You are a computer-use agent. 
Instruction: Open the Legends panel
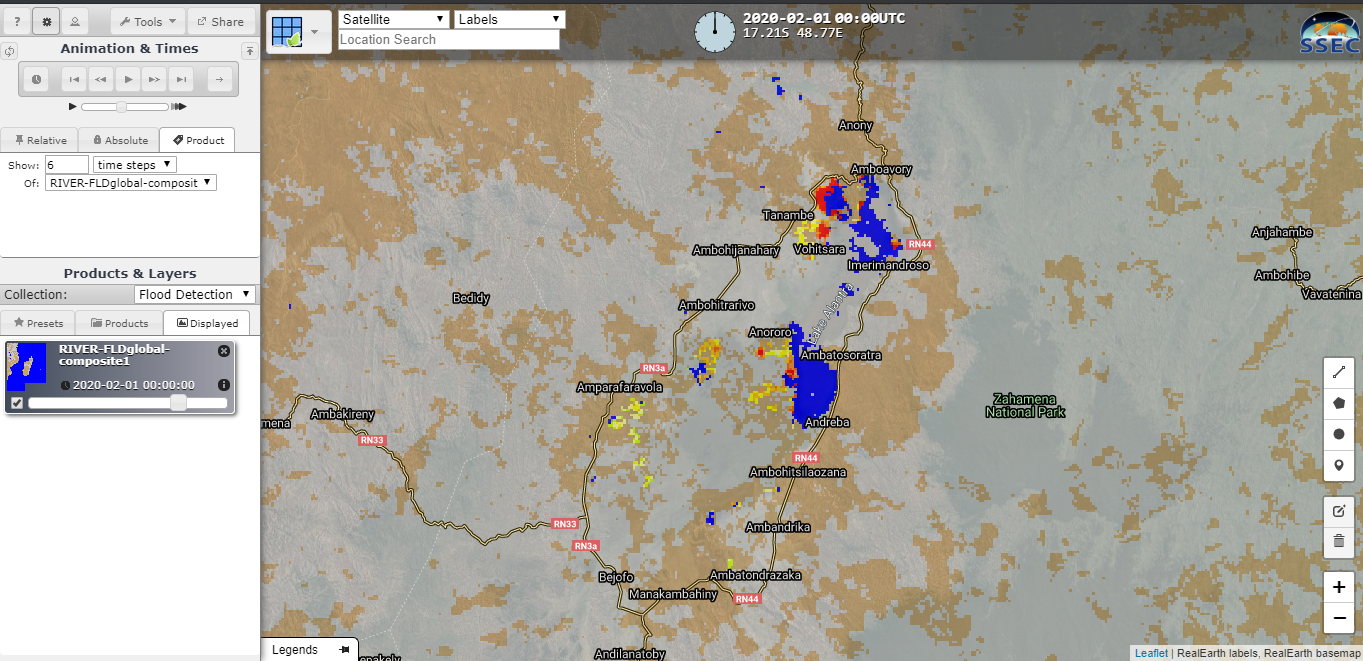pyautogui.click(x=295, y=650)
